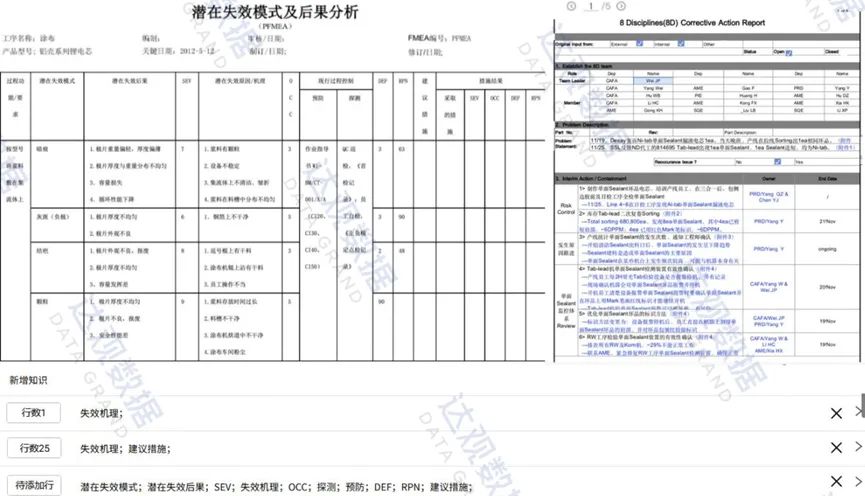The width and height of the screenshot is (865, 496).
Task: Click the 8 Disciplines(8D) Corrective Action Report title
Action: (x=692, y=23)
